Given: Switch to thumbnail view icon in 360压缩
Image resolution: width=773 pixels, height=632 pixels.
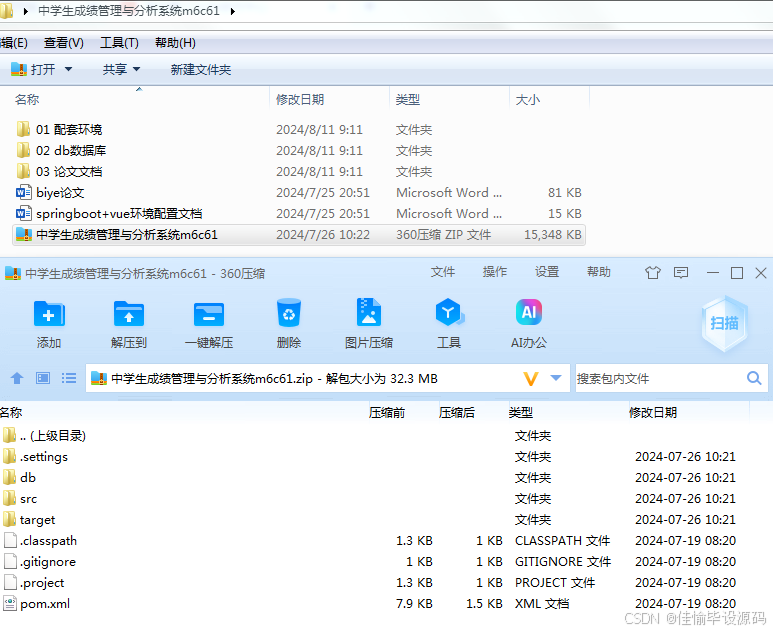Looking at the screenshot, I should click(43, 378).
